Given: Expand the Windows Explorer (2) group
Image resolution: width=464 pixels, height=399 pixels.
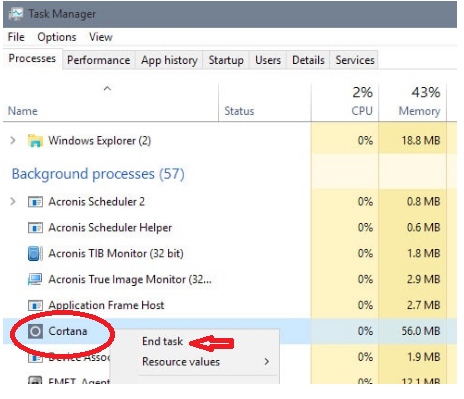Looking at the screenshot, I should click(13, 140).
